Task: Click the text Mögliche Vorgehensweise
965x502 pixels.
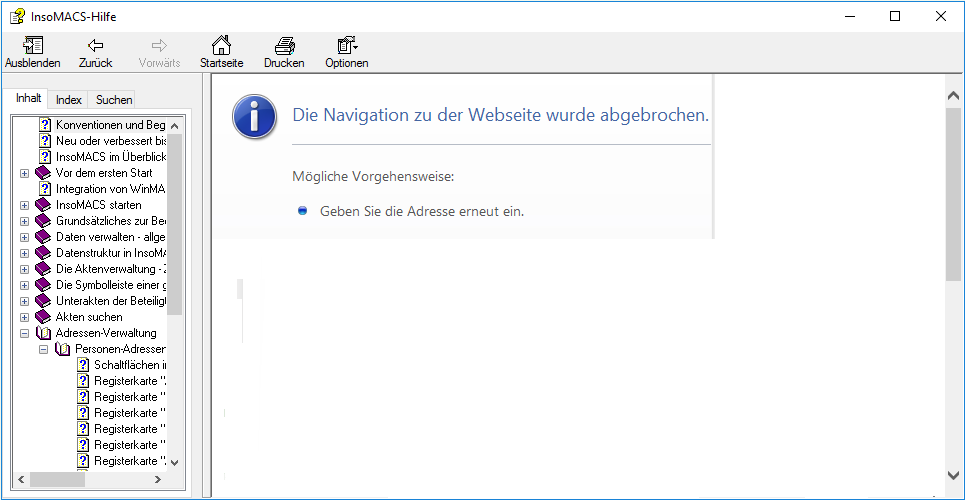Action: pyautogui.click(x=373, y=177)
